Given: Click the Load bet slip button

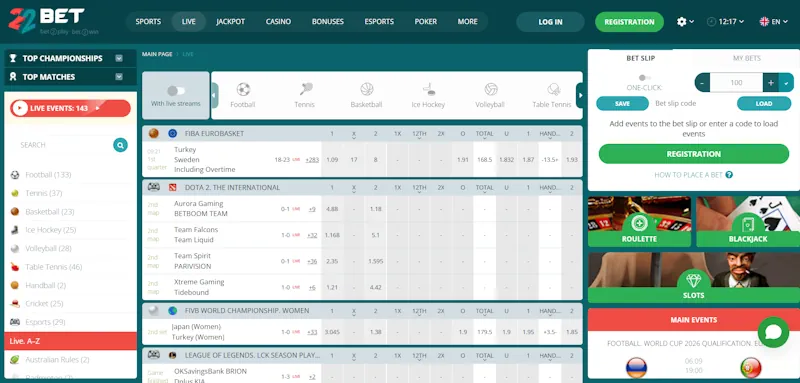Looking at the screenshot, I should (x=763, y=104).
